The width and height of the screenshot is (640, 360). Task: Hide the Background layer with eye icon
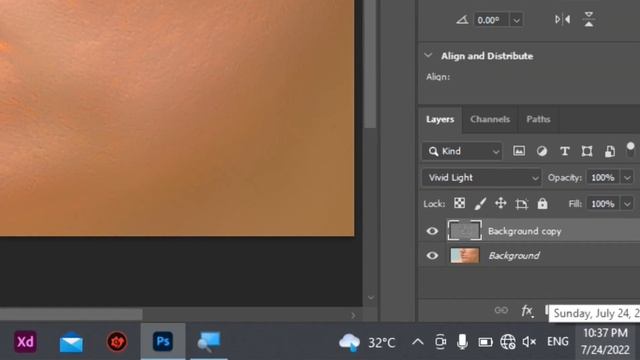[432, 256]
